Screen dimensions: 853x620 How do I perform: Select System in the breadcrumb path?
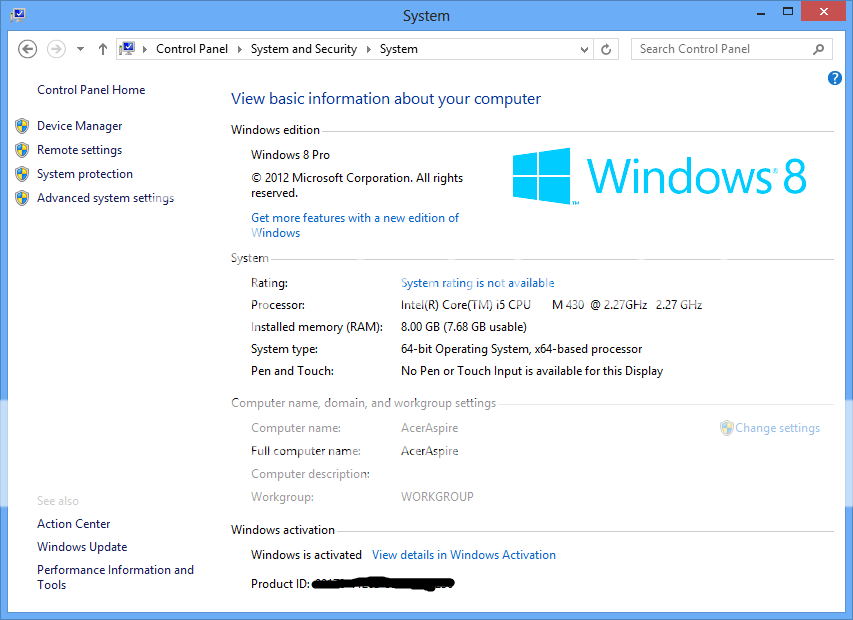tap(399, 49)
